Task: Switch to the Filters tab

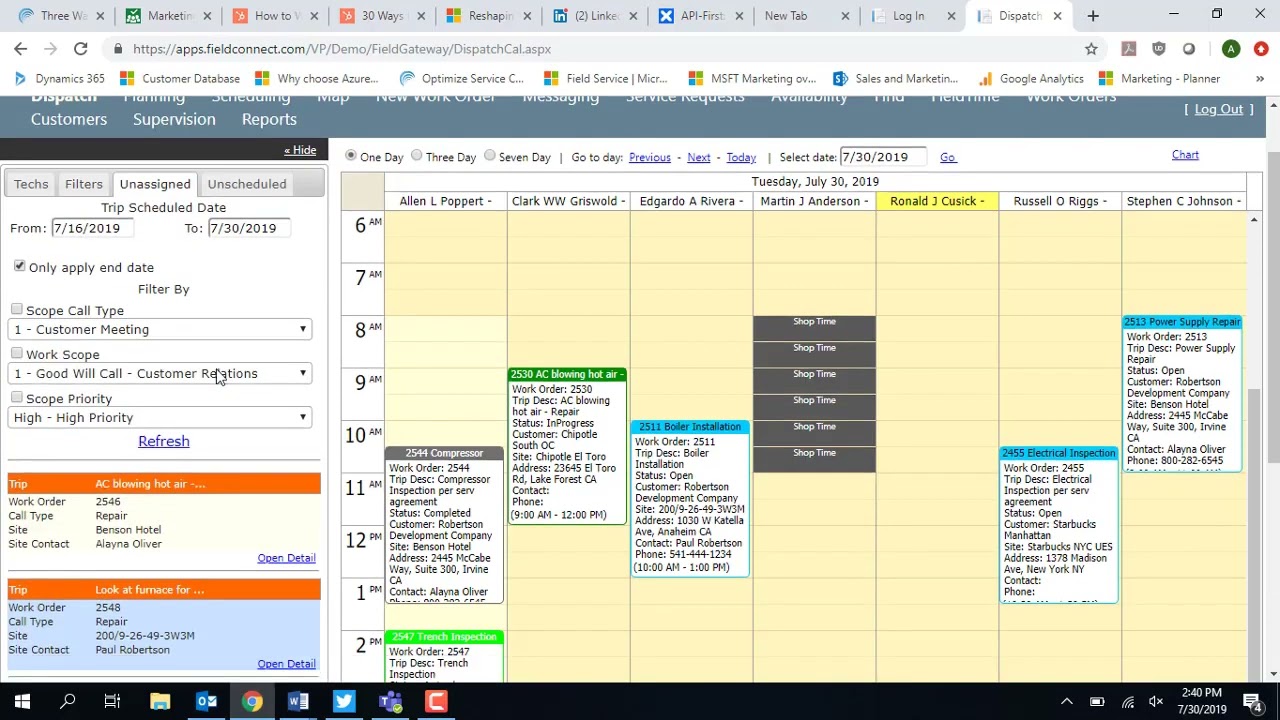Action: click(x=84, y=184)
